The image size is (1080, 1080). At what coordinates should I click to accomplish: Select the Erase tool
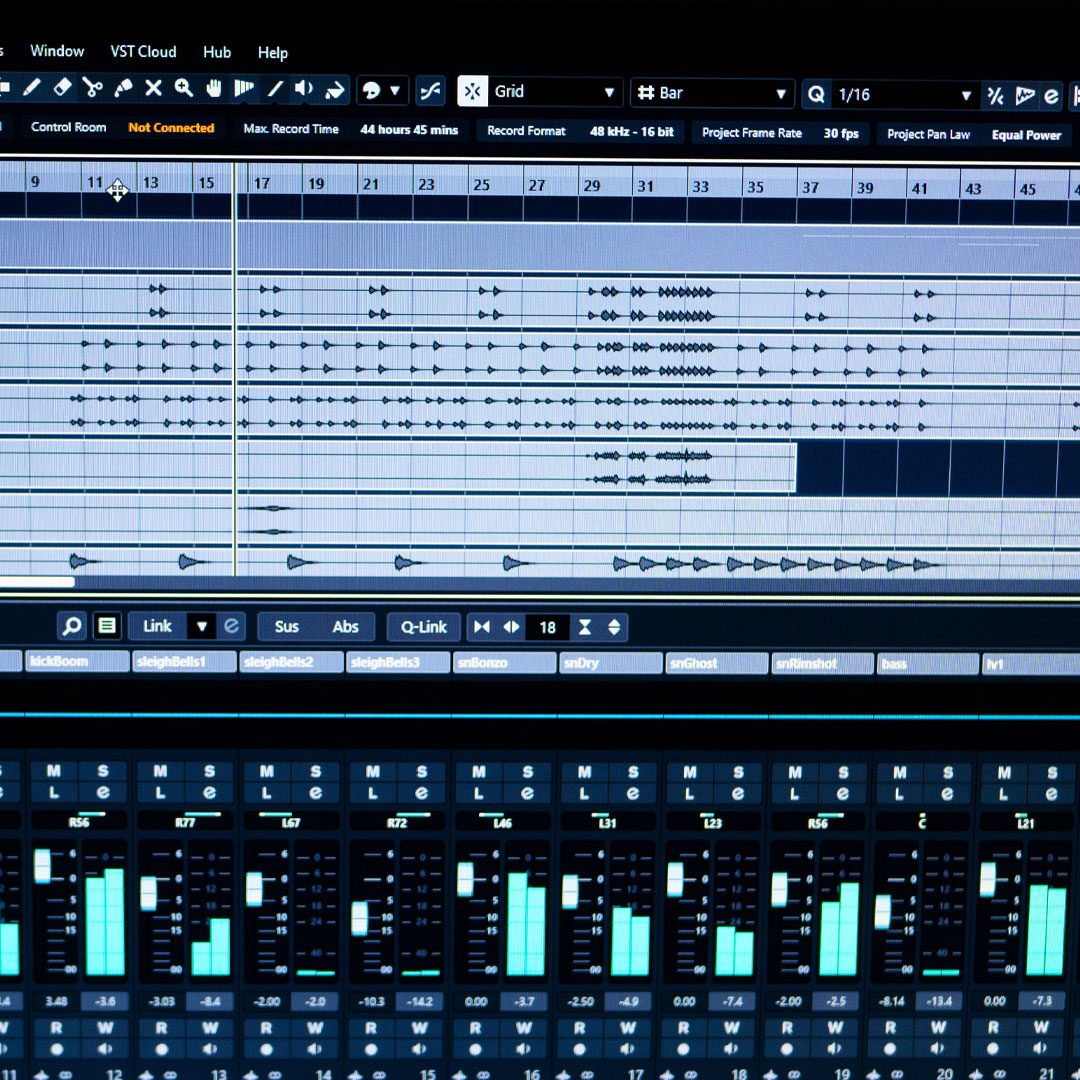62,87
